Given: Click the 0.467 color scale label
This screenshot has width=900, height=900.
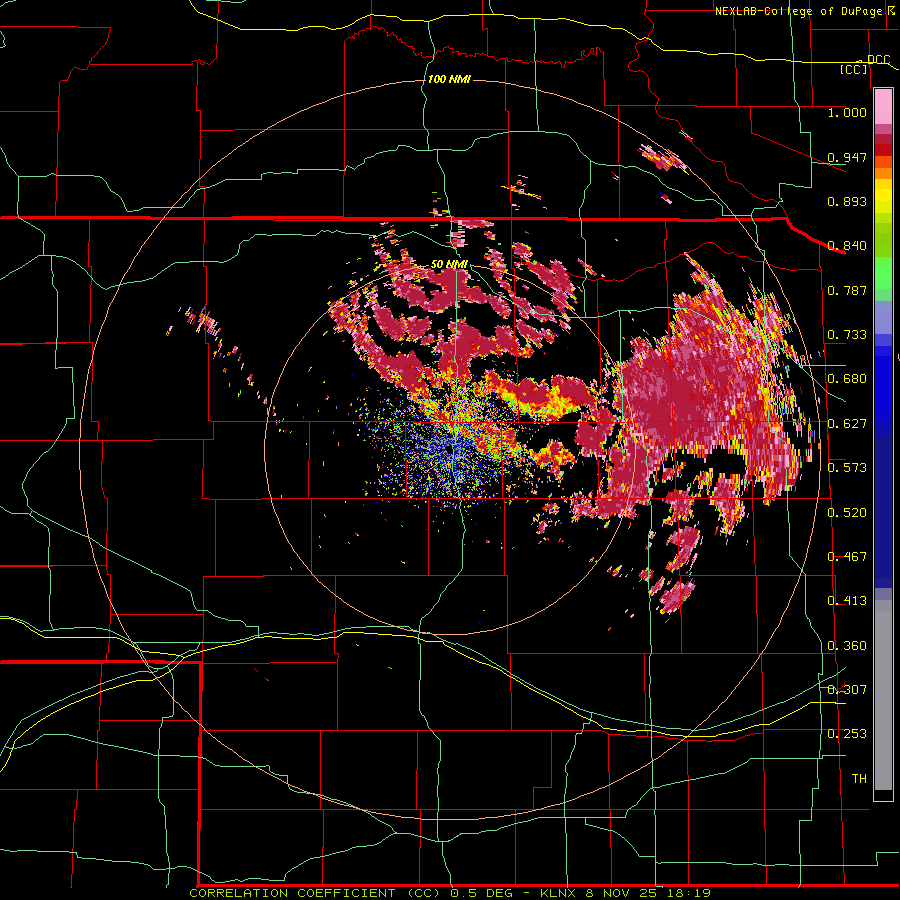Looking at the screenshot, I should tap(847, 557).
